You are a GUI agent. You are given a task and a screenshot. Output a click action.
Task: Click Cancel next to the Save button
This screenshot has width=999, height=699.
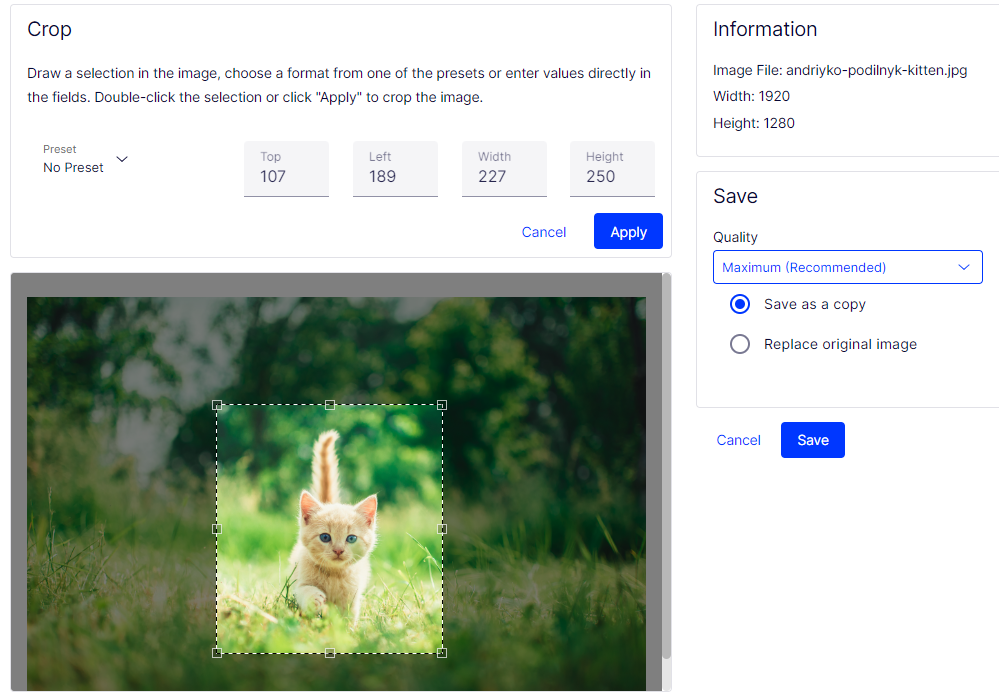(x=738, y=440)
